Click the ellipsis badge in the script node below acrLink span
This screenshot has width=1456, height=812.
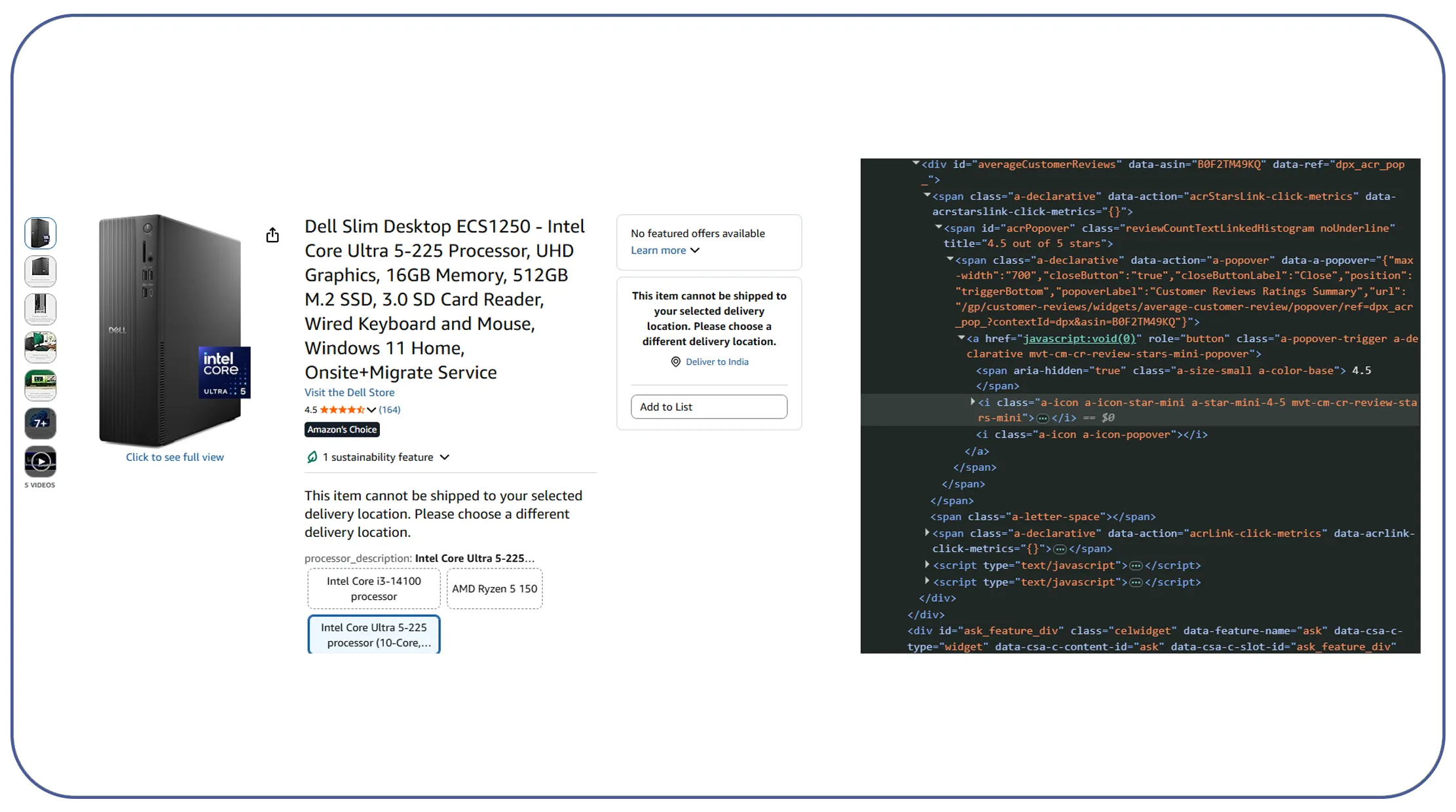[1136, 566]
